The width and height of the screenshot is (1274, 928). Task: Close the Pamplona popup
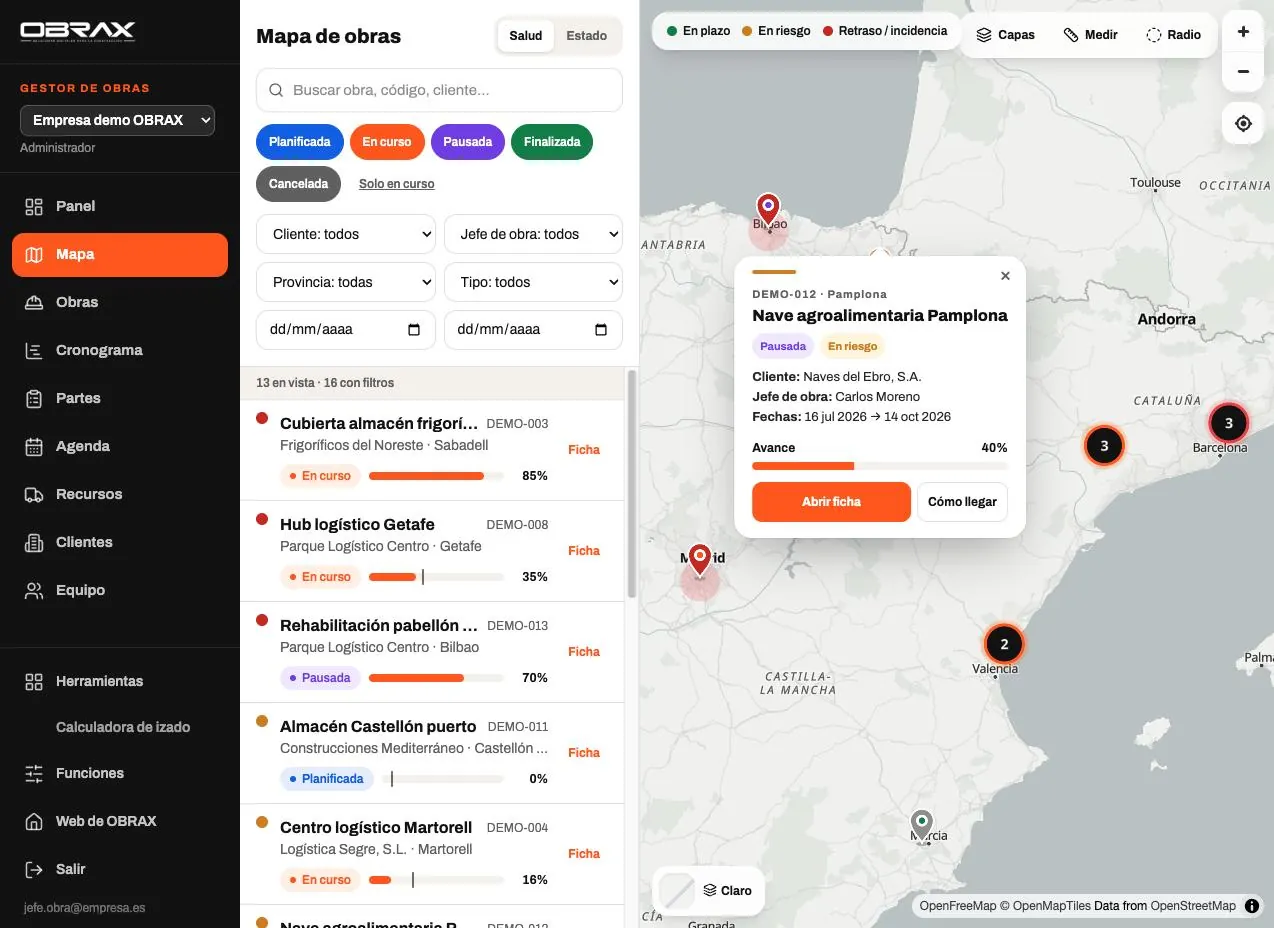1005,276
